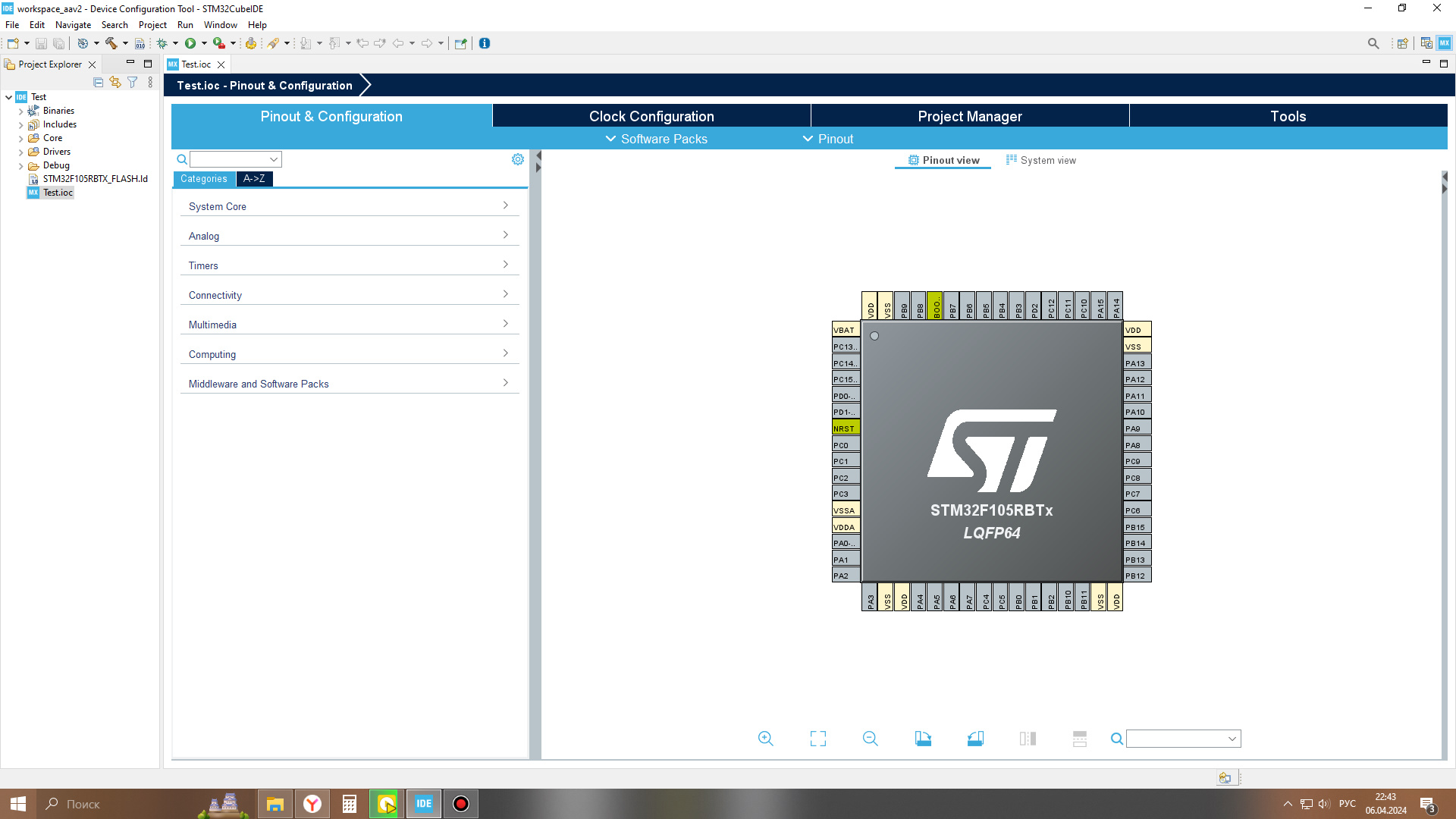
Task: Click the Build Targets icon in toolbar
Action: pos(83,43)
